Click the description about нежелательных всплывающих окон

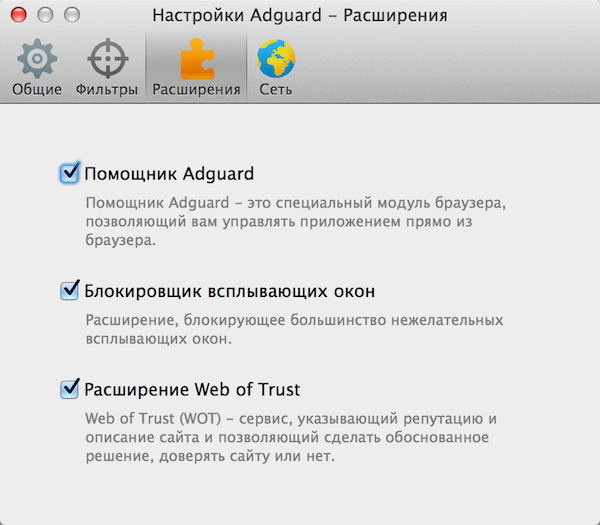tap(294, 329)
